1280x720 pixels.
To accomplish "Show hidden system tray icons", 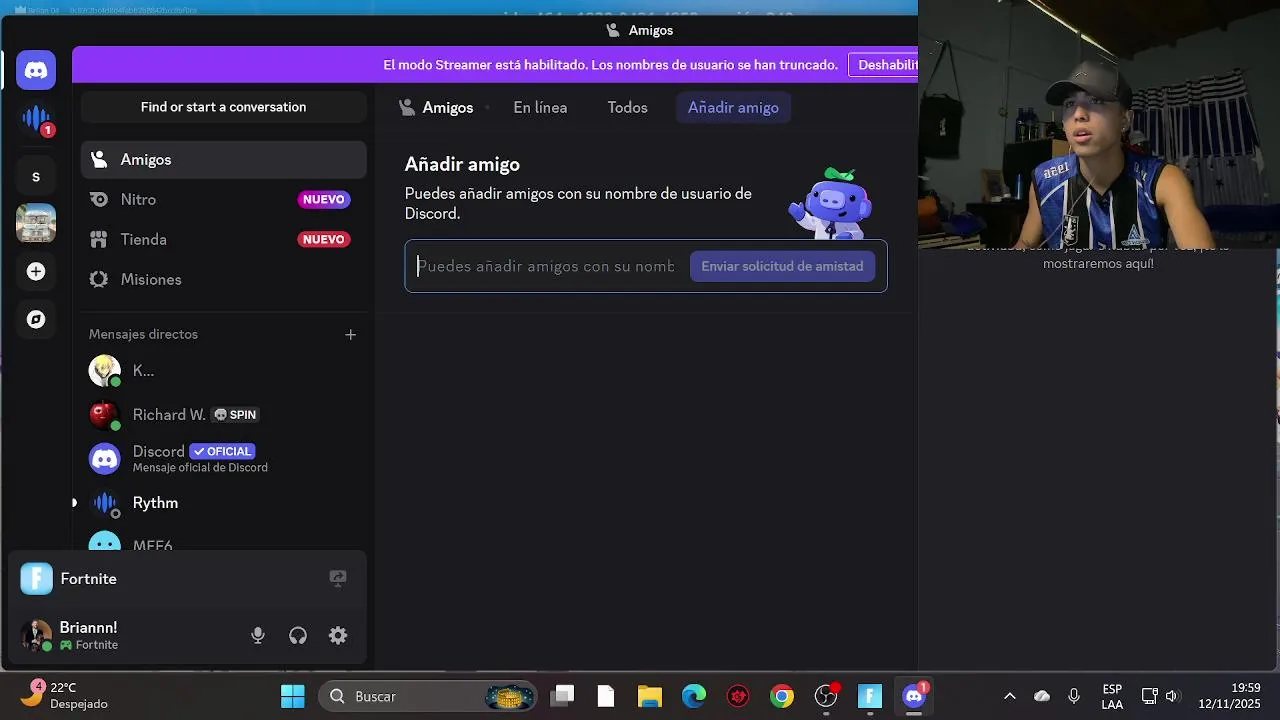I will 1010,696.
